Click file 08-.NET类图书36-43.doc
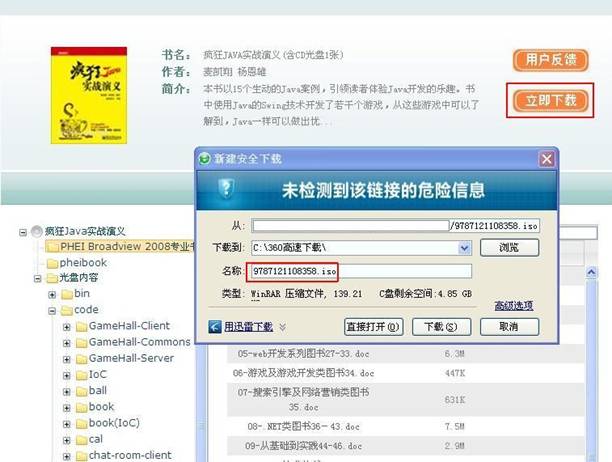This screenshot has width=612, height=462. pyautogui.click(x=303, y=426)
